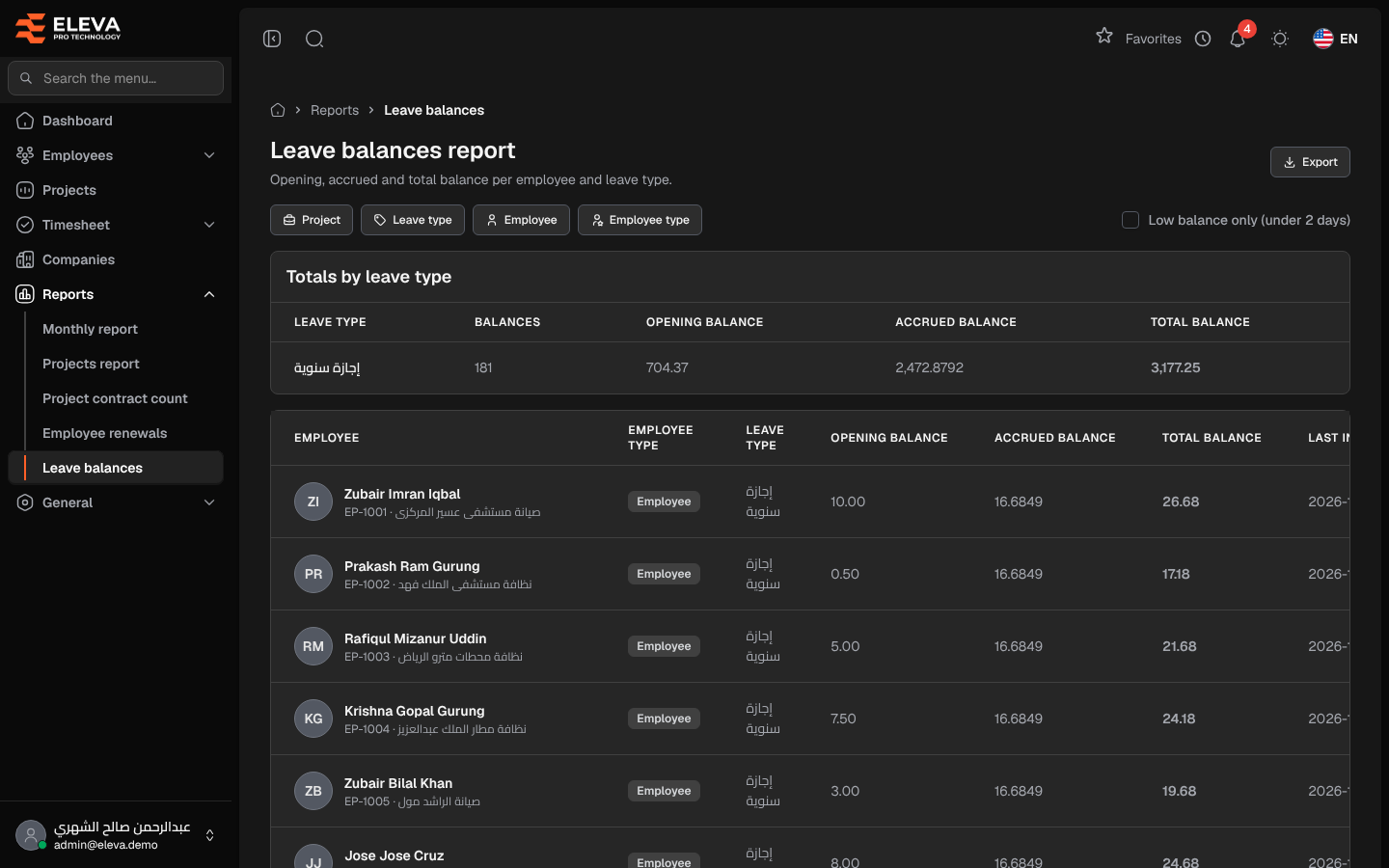
Task: Click the Export button
Action: coord(1310,162)
